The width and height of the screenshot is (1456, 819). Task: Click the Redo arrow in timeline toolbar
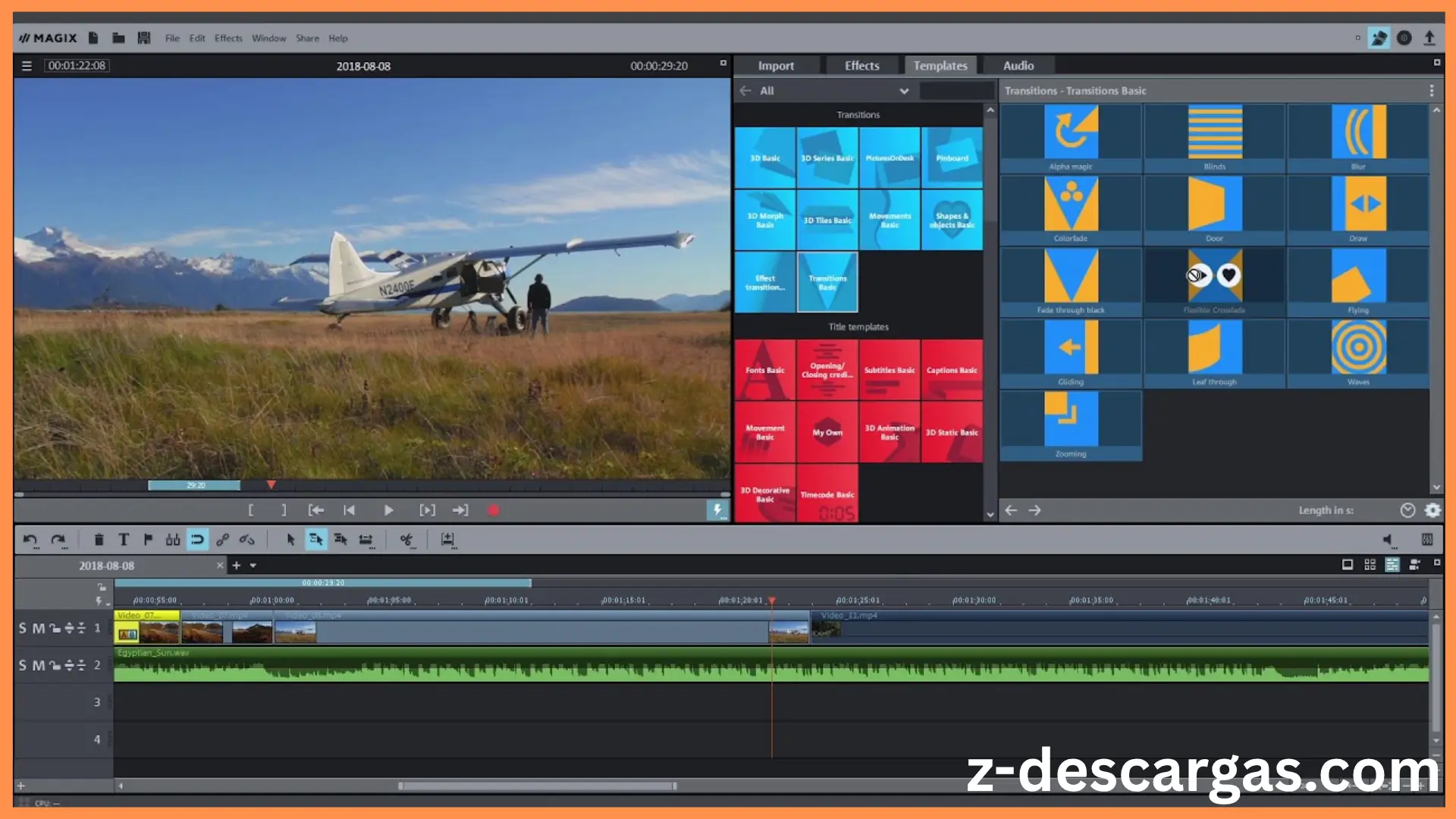click(x=58, y=540)
